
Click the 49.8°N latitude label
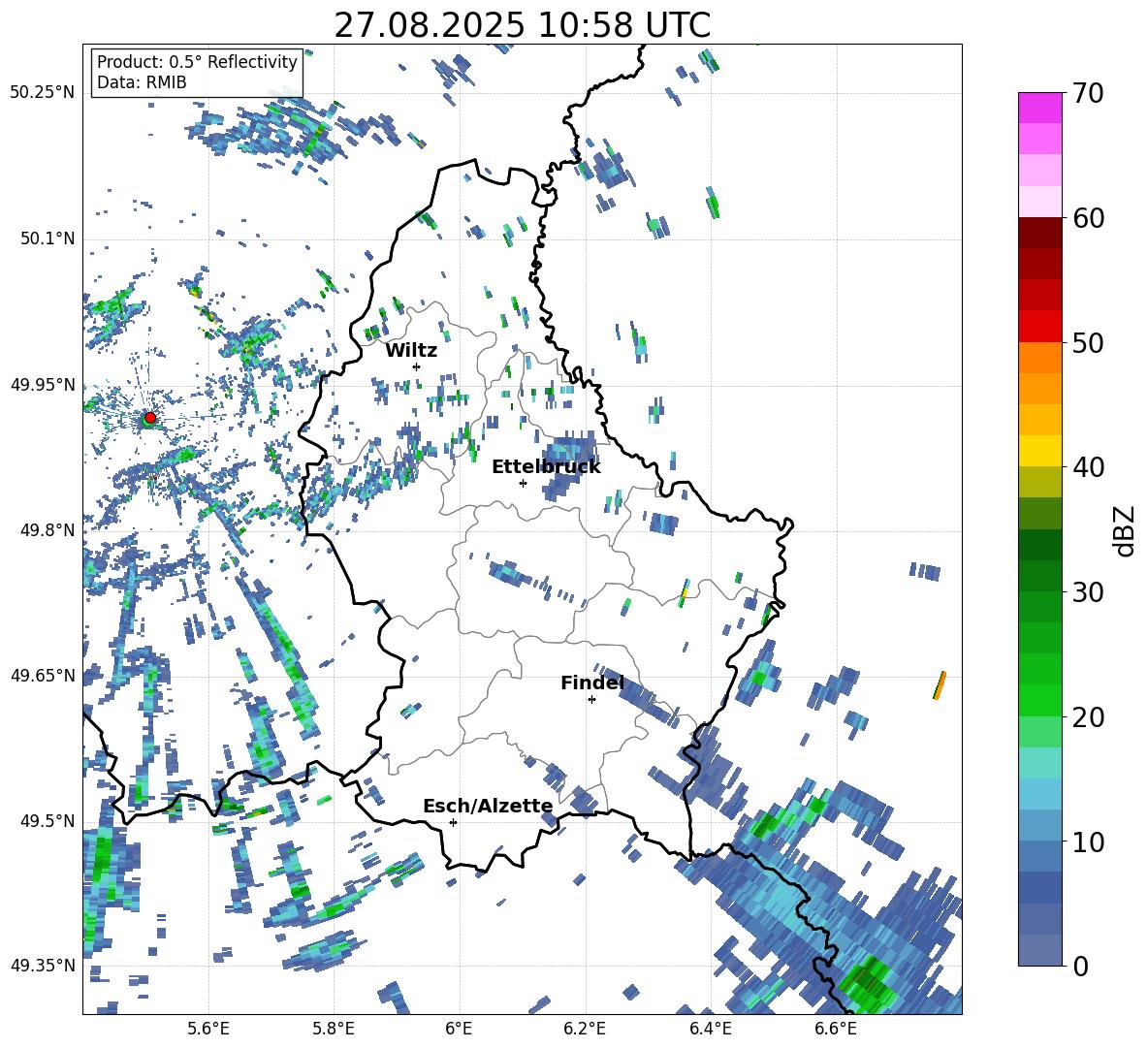click(48, 530)
